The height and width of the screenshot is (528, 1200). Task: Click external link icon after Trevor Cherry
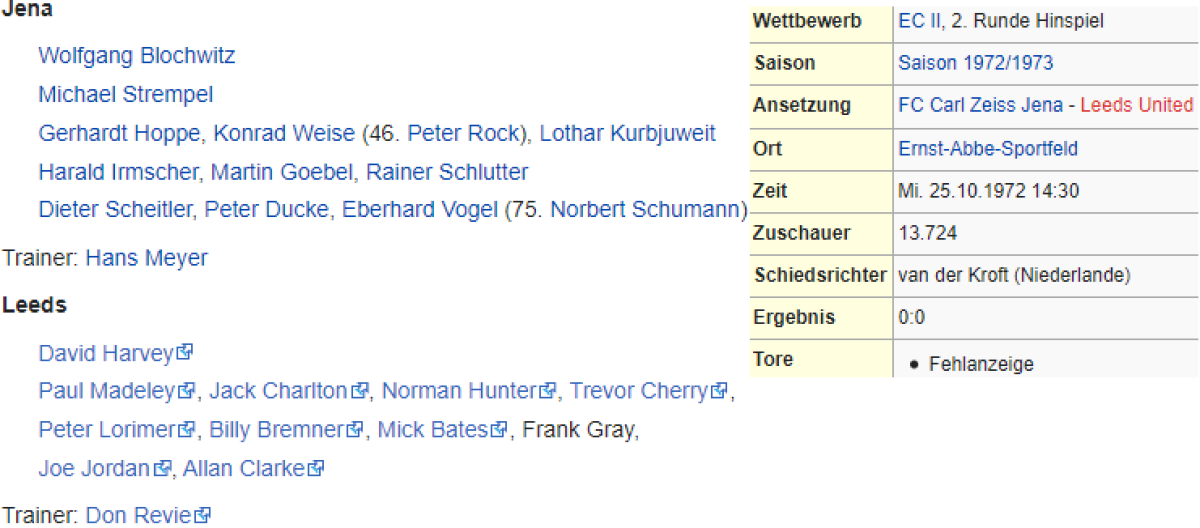[718, 391]
